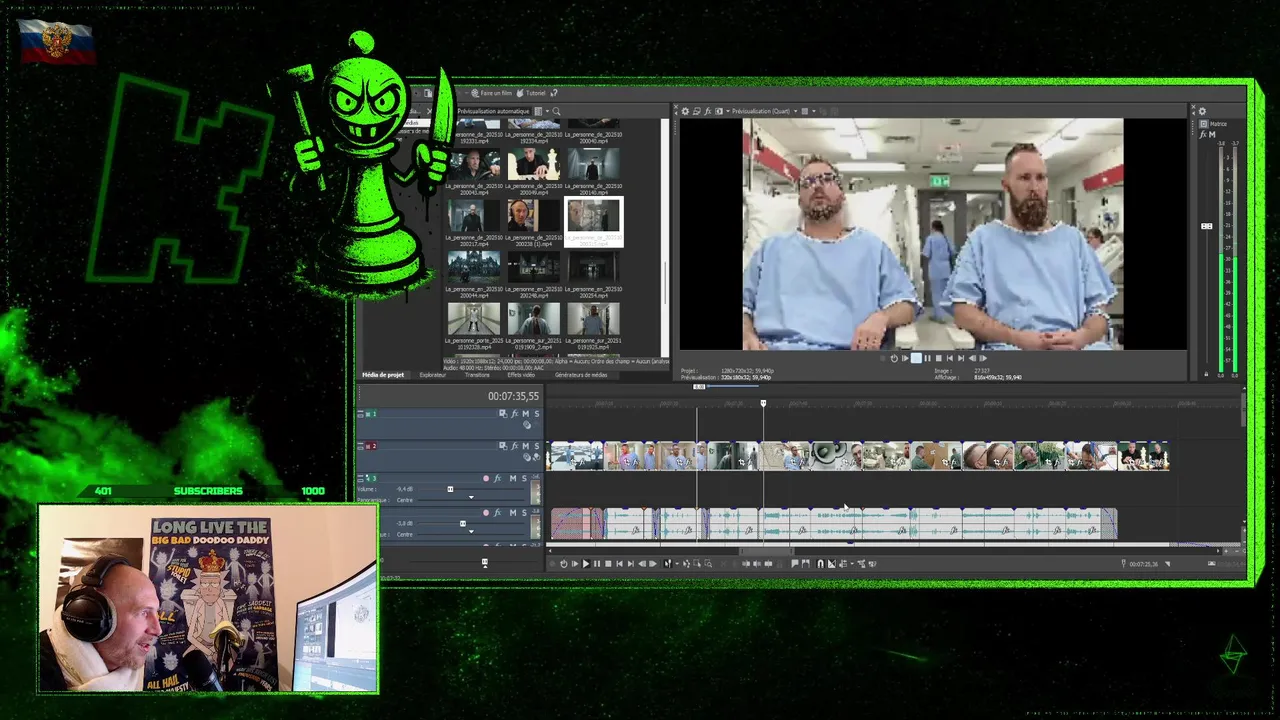Open track motion on video track 1
The image size is (1280, 720).
pos(503,414)
